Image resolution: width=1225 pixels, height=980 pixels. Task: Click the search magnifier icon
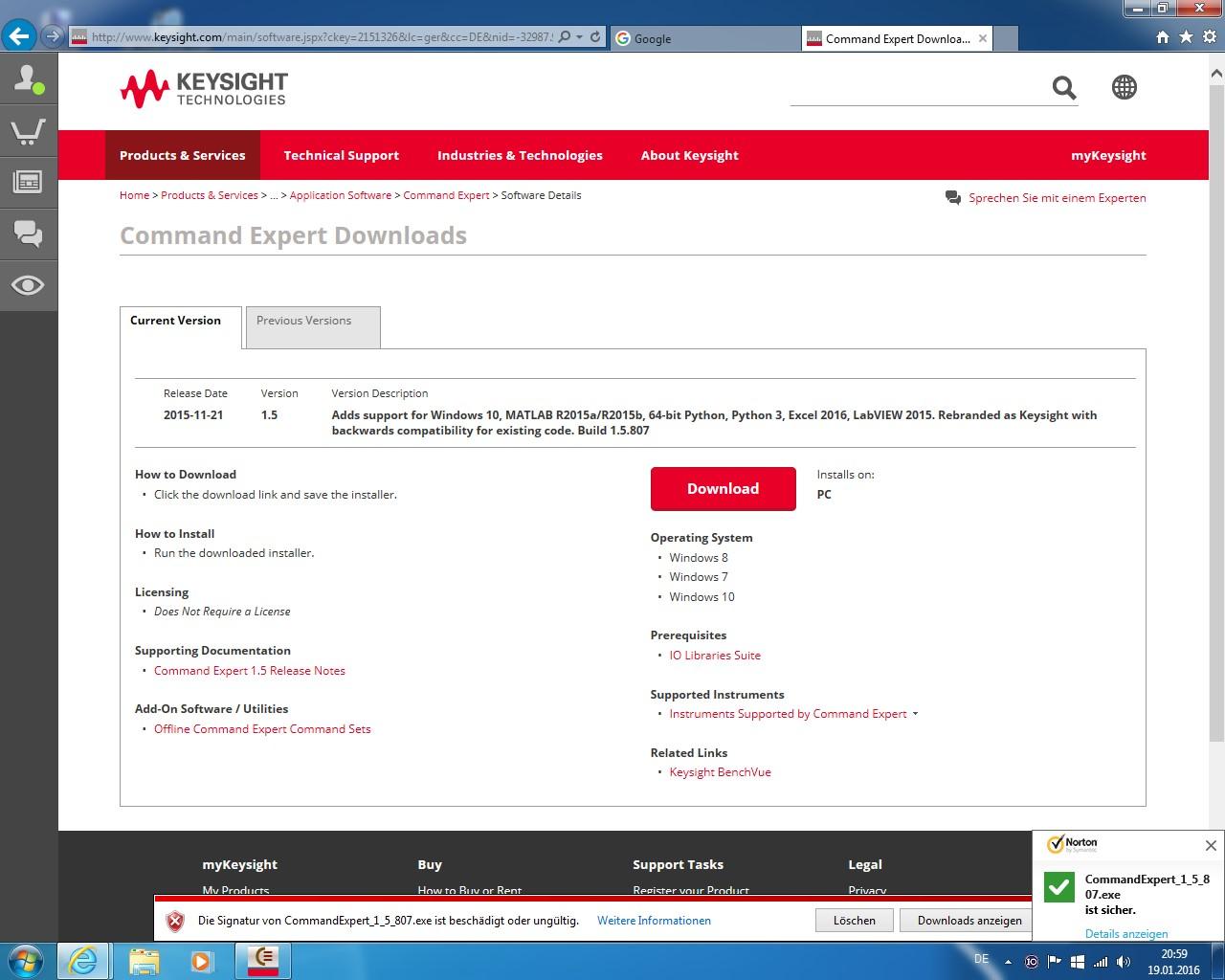click(x=1064, y=88)
